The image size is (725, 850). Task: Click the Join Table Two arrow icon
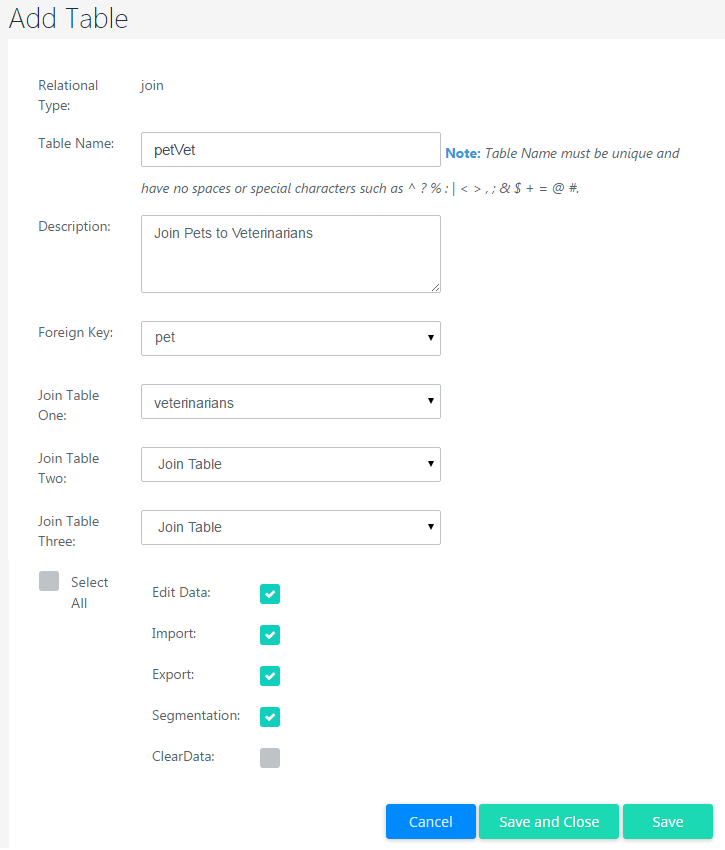coord(430,464)
